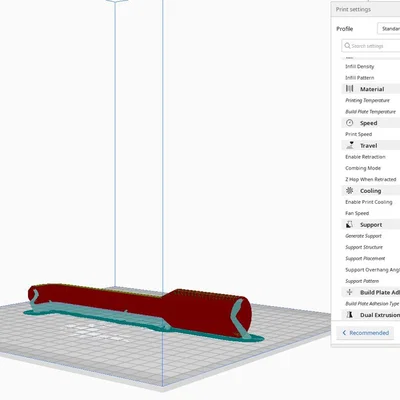Collapse the Cooling settings section
Image resolution: width=400 pixels, height=400 pixels.
click(x=371, y=191)
